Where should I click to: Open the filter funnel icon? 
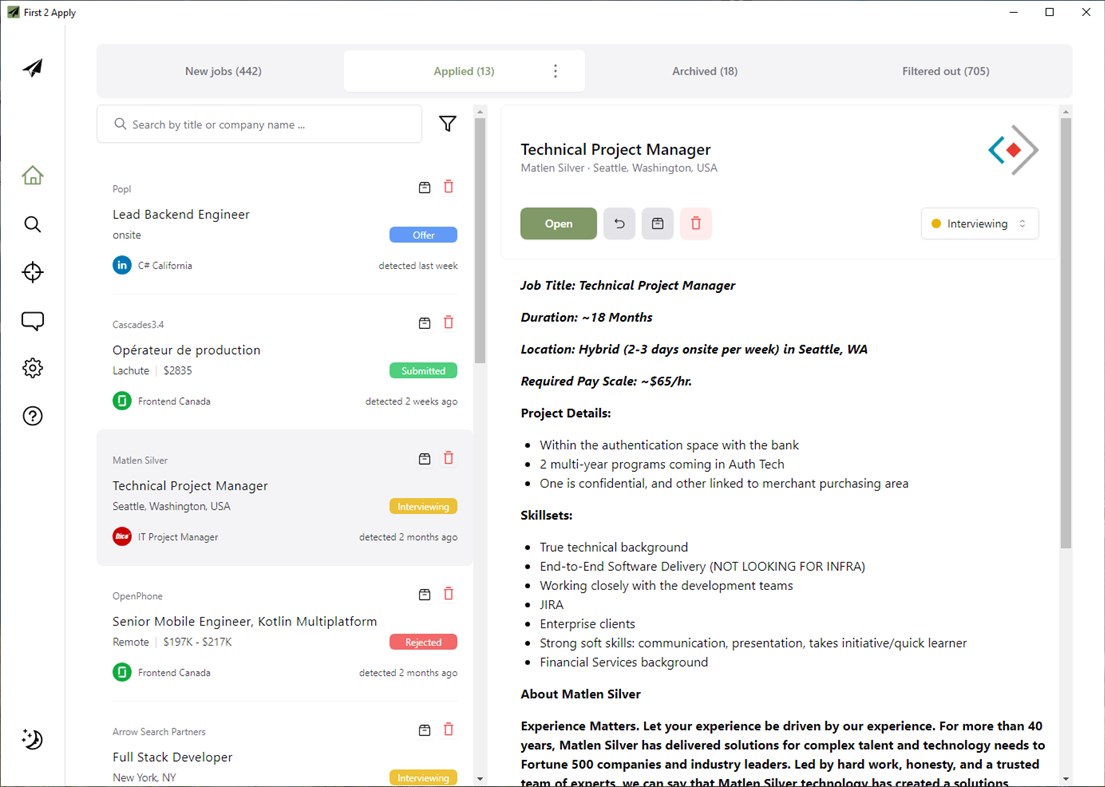click(448, 124)
